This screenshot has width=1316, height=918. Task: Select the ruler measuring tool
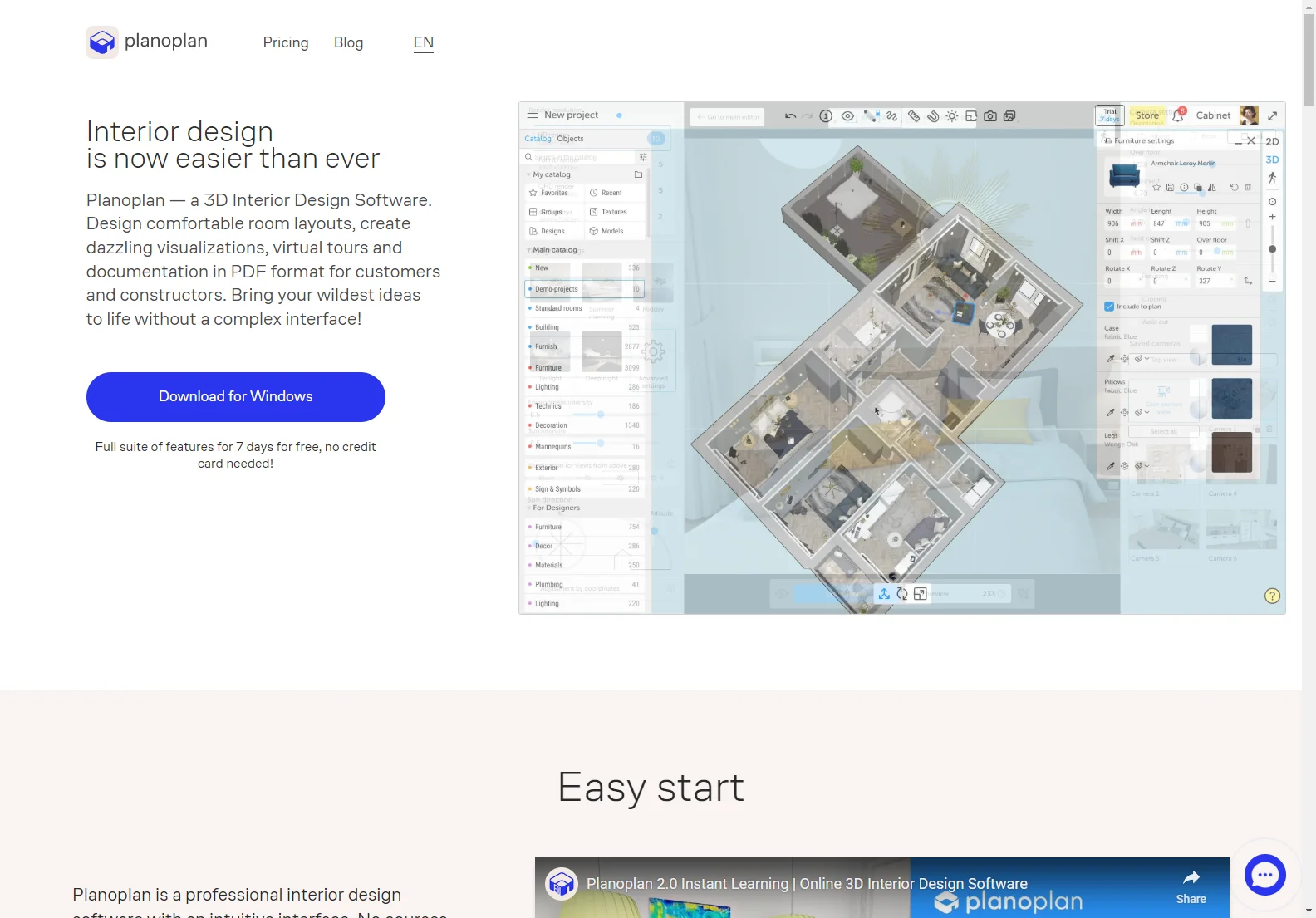click(x=914, y=116)
